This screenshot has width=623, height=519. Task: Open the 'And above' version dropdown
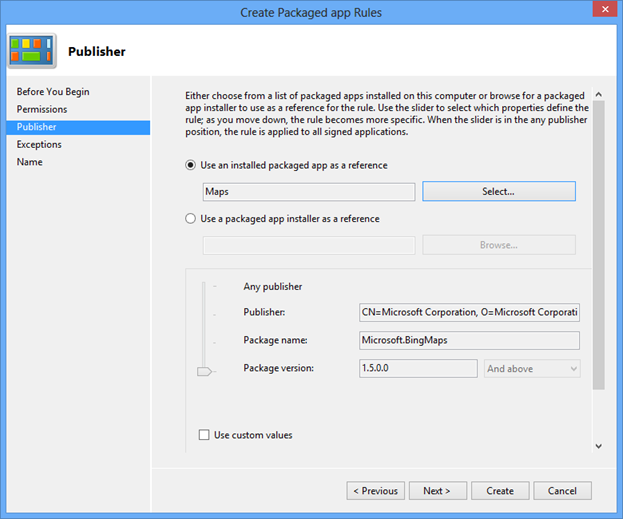coord(531,369)
